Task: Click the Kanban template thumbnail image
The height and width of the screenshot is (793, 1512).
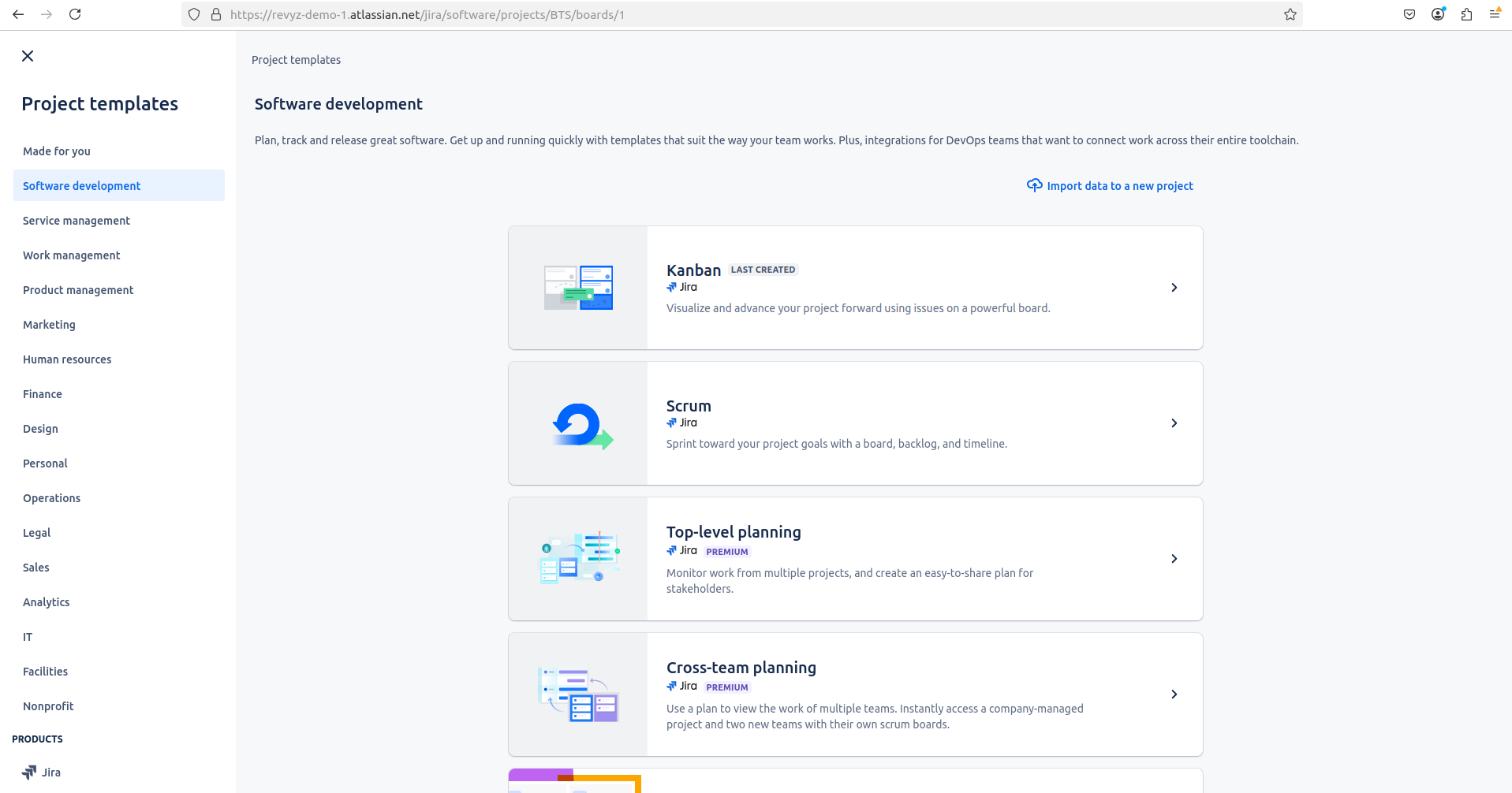Action: [x=578, y=288]
